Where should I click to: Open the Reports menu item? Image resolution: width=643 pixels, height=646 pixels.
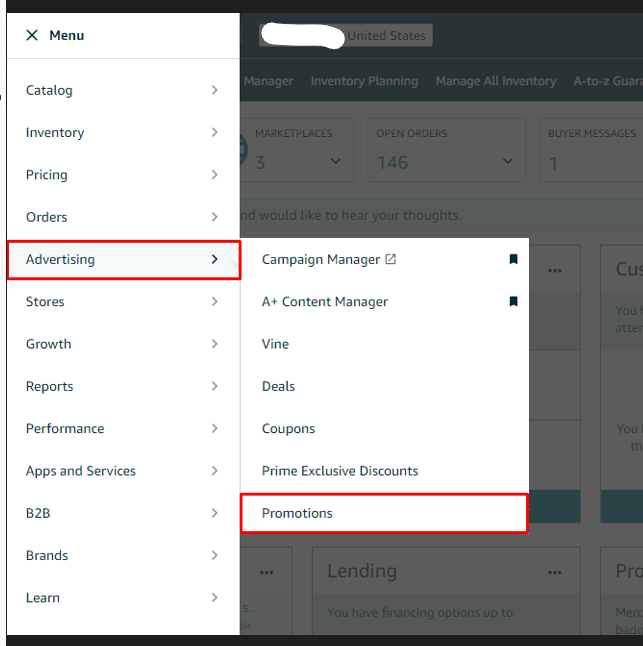click(123, 386)
